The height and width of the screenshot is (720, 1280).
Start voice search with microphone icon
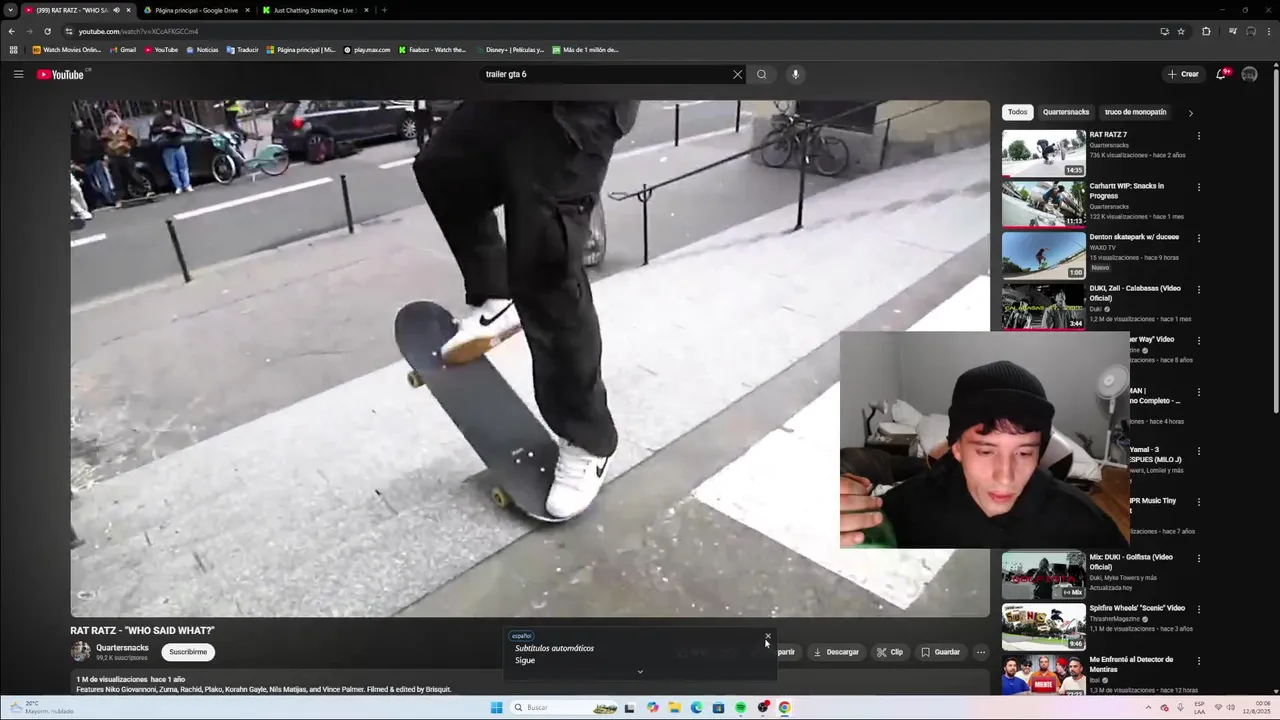pyautogui.click(x=796, y=74)
